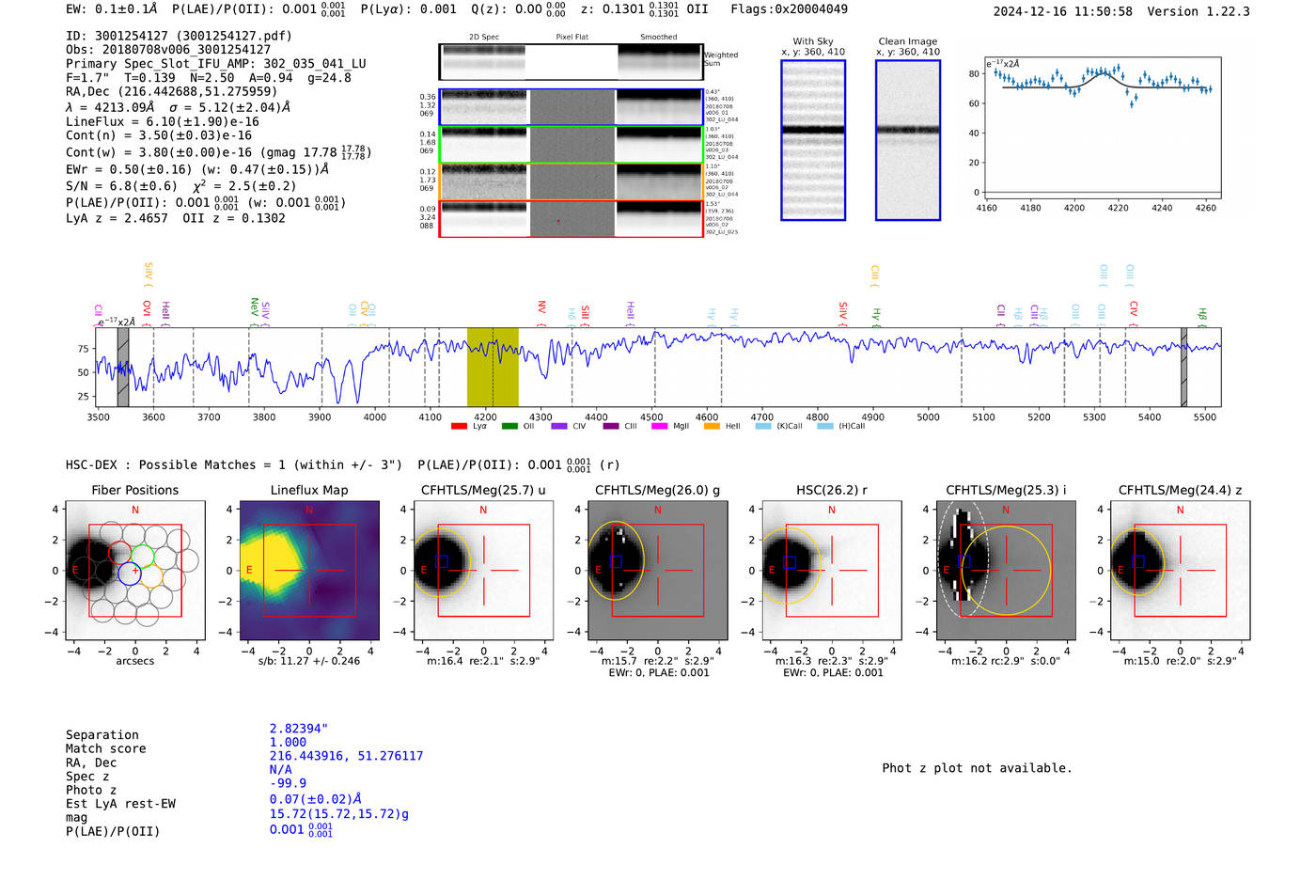Click the Smoothed column header
Image resolution: width=1316 pixels, height=896 pixels.
click(x=658, y=38)
